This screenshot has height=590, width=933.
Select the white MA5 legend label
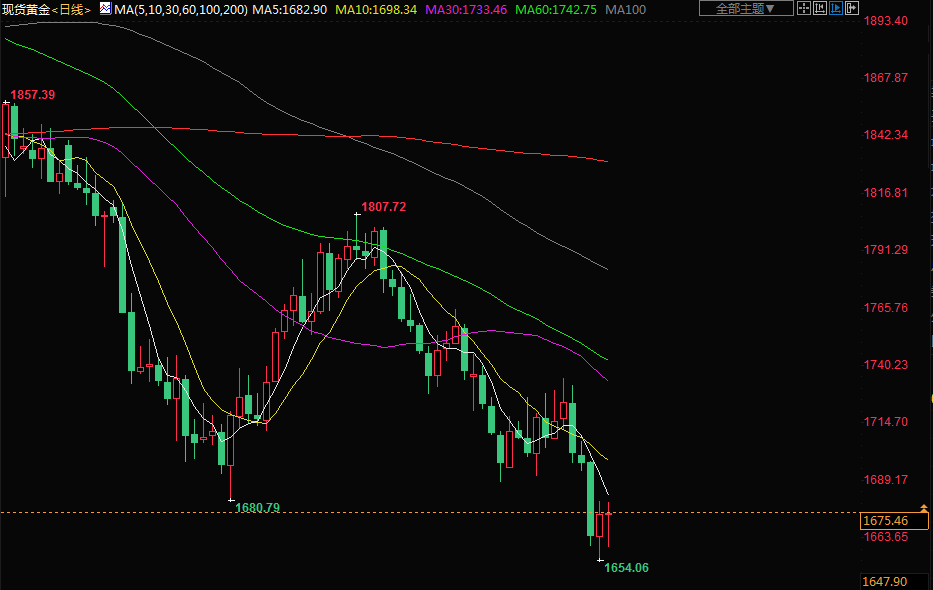pos(289,9)
